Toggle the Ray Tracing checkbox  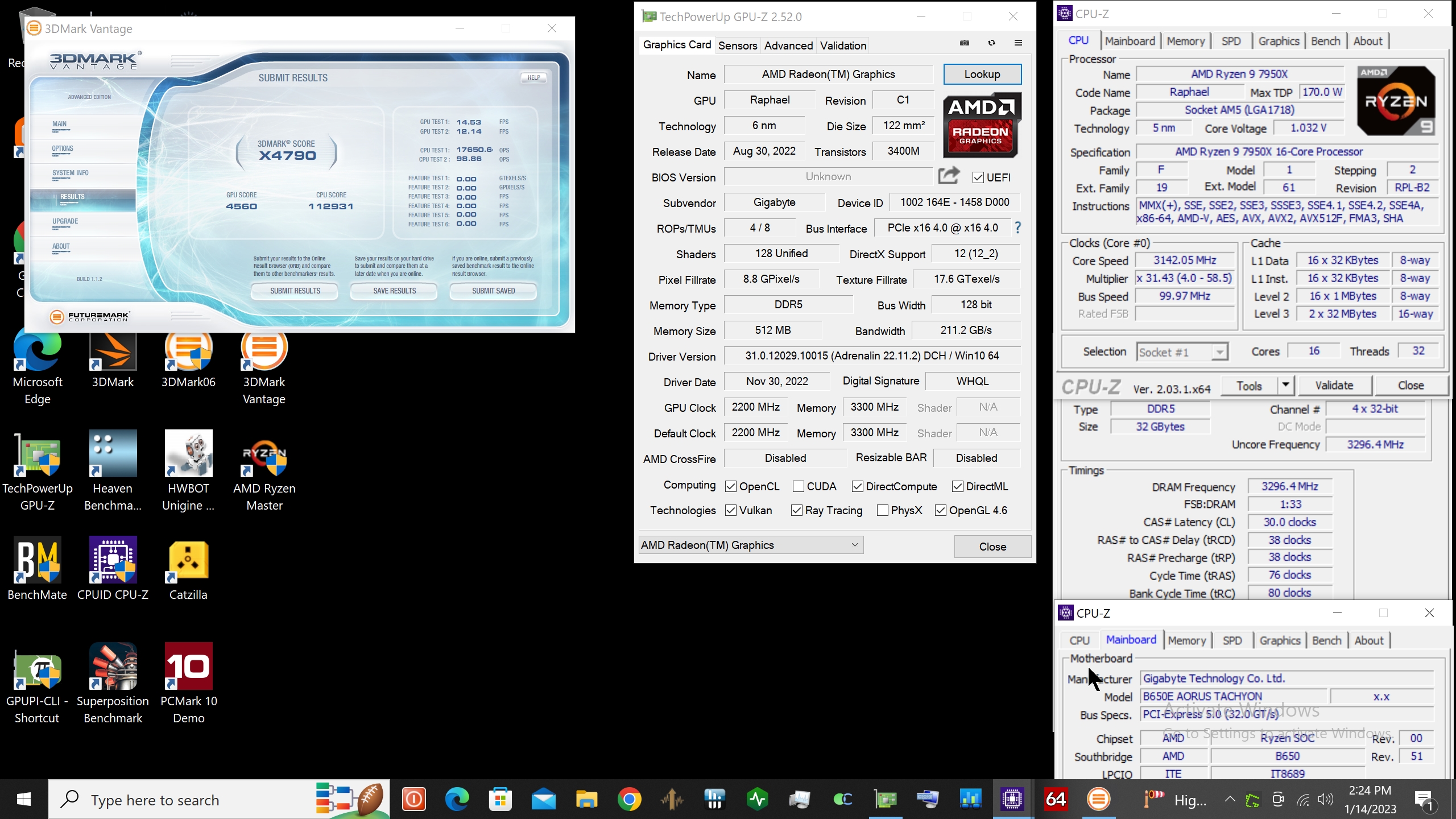(797, 510)
